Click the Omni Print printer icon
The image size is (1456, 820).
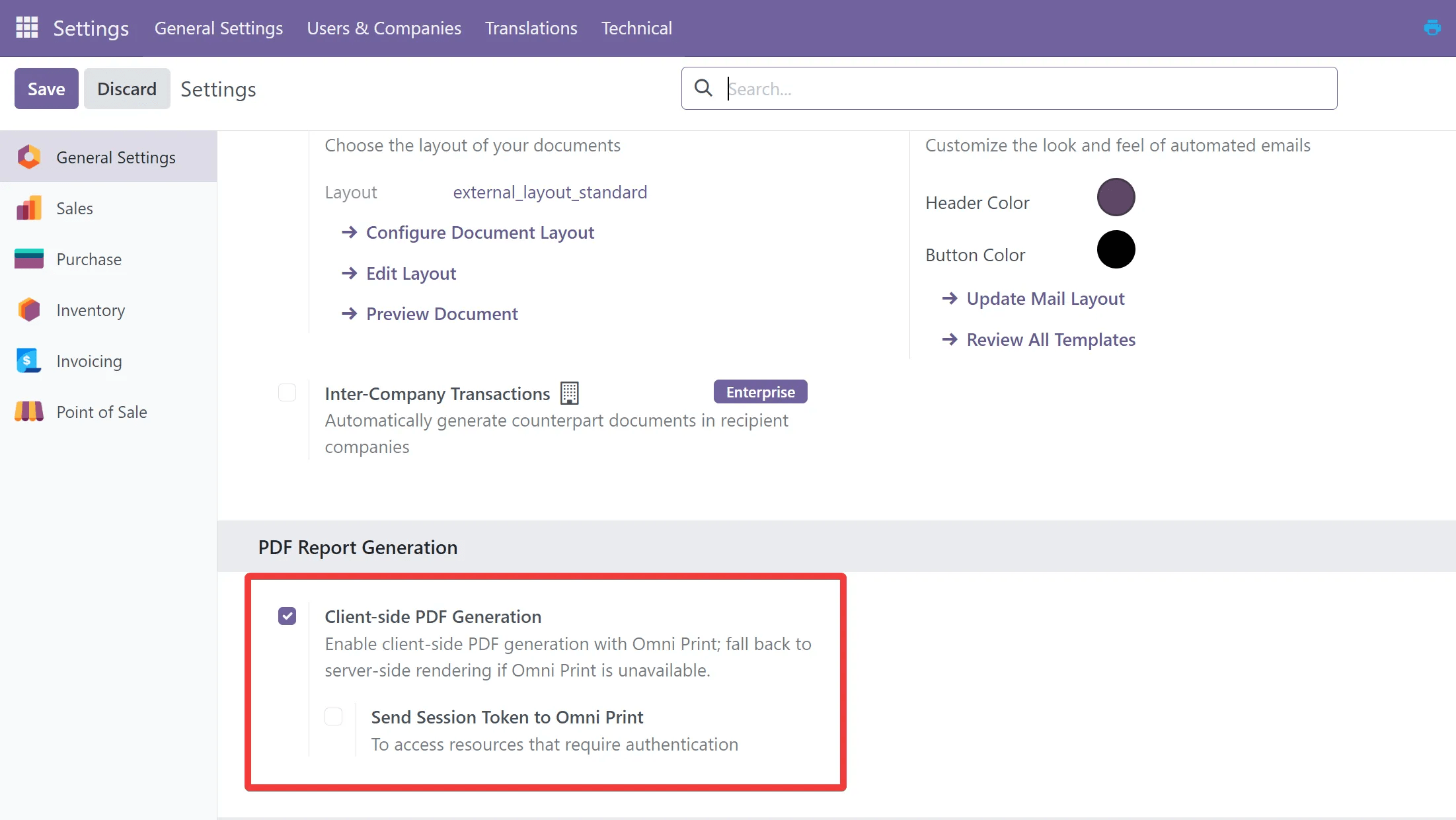coord(1432,28)
